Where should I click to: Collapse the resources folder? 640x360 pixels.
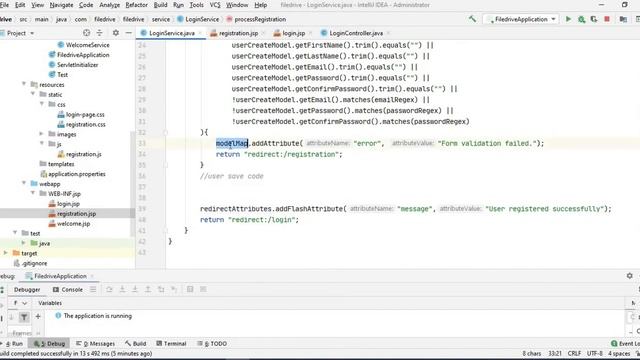(24, 84)
